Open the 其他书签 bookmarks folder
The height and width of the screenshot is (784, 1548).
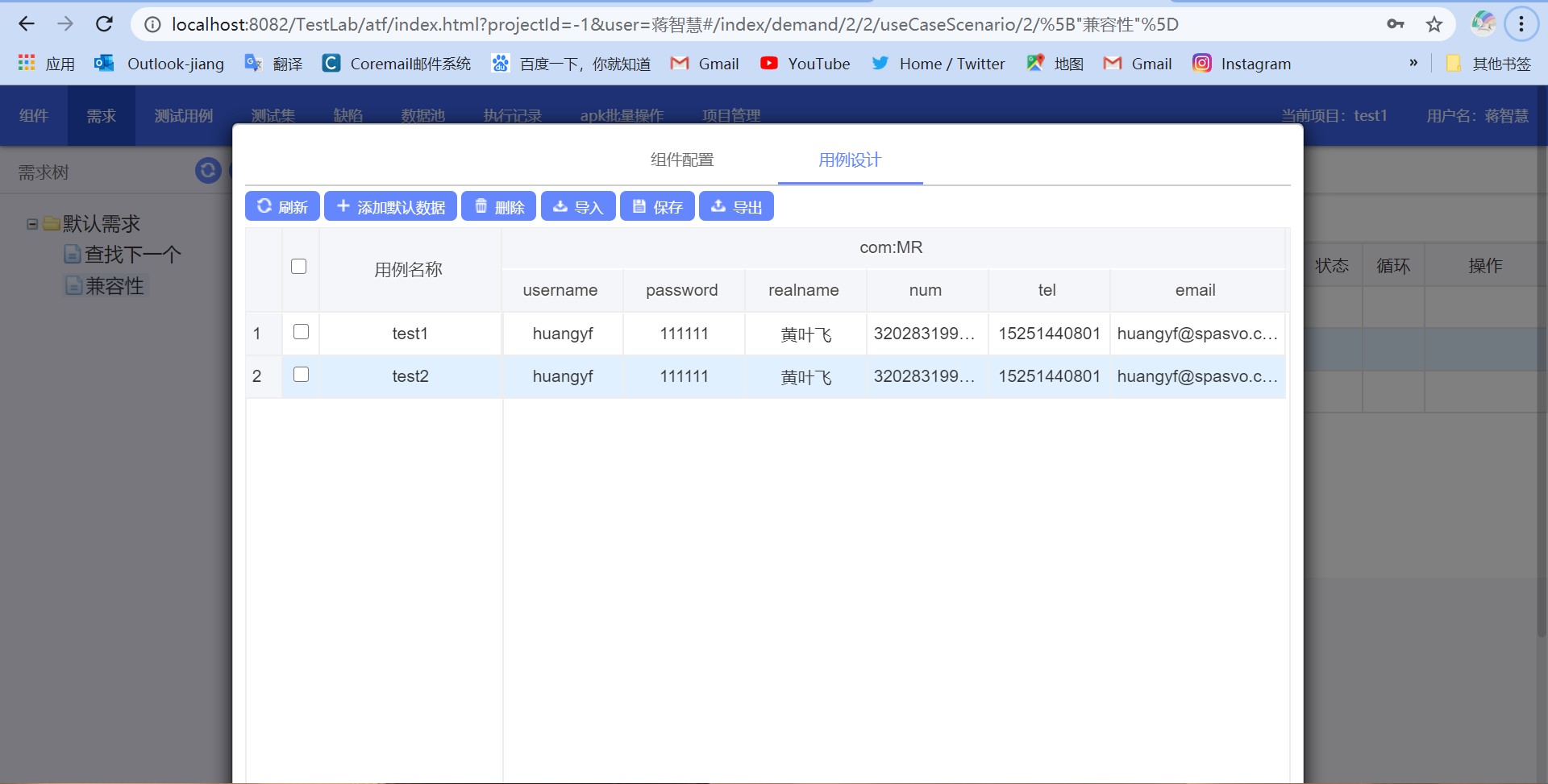coord(1488,64)
